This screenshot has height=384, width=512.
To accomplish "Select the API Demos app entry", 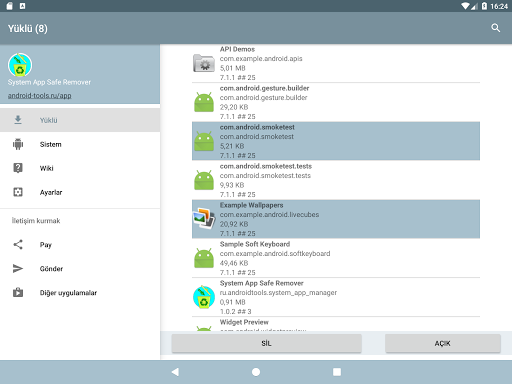I will 336,63.
